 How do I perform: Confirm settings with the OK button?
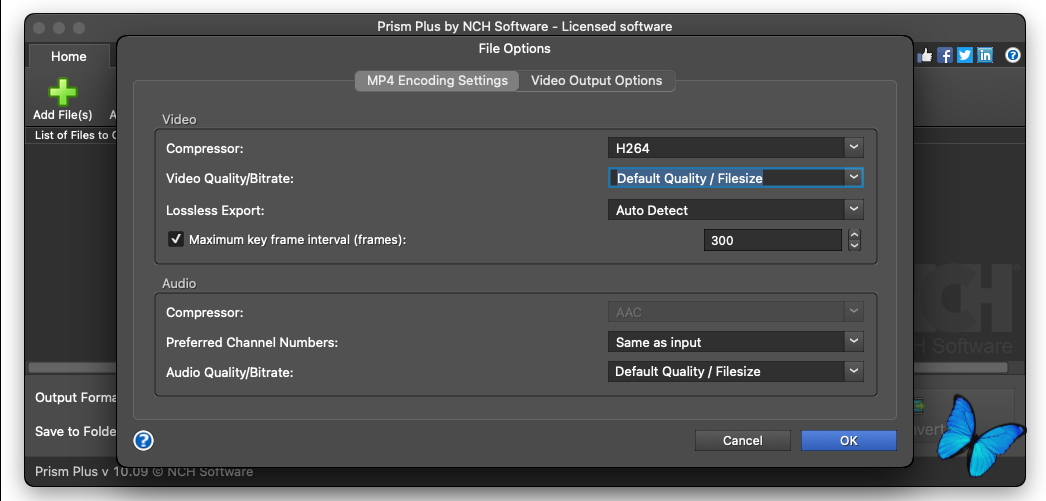[x=848, y=440]
